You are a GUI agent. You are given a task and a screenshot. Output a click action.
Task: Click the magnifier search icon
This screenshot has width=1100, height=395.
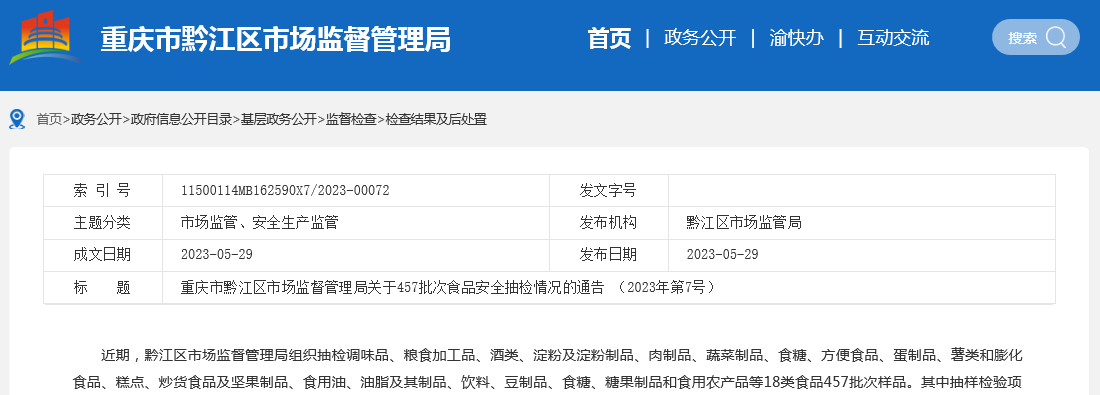1056,37
